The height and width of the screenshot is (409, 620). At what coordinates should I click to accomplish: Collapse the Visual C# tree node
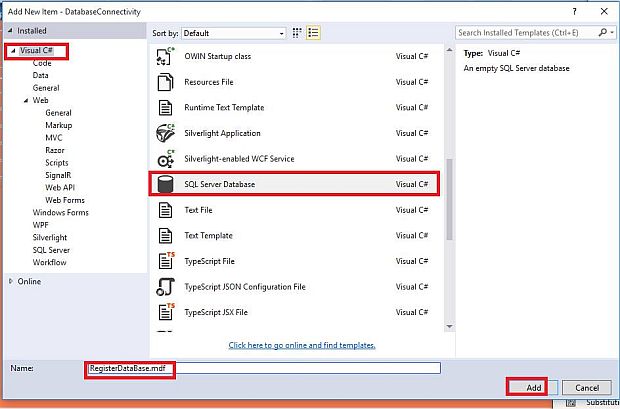13,51
